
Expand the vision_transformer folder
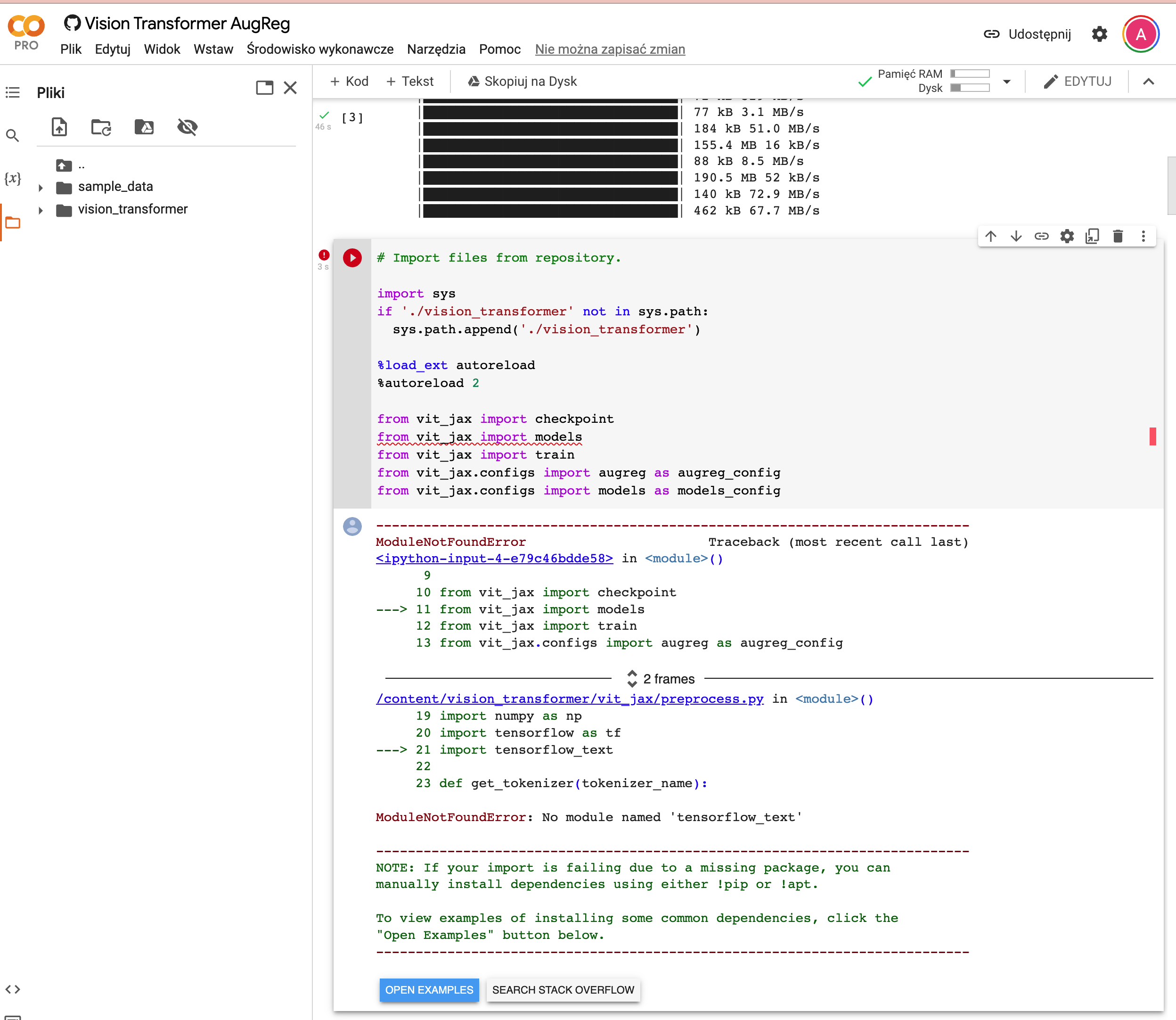point(41,209)
